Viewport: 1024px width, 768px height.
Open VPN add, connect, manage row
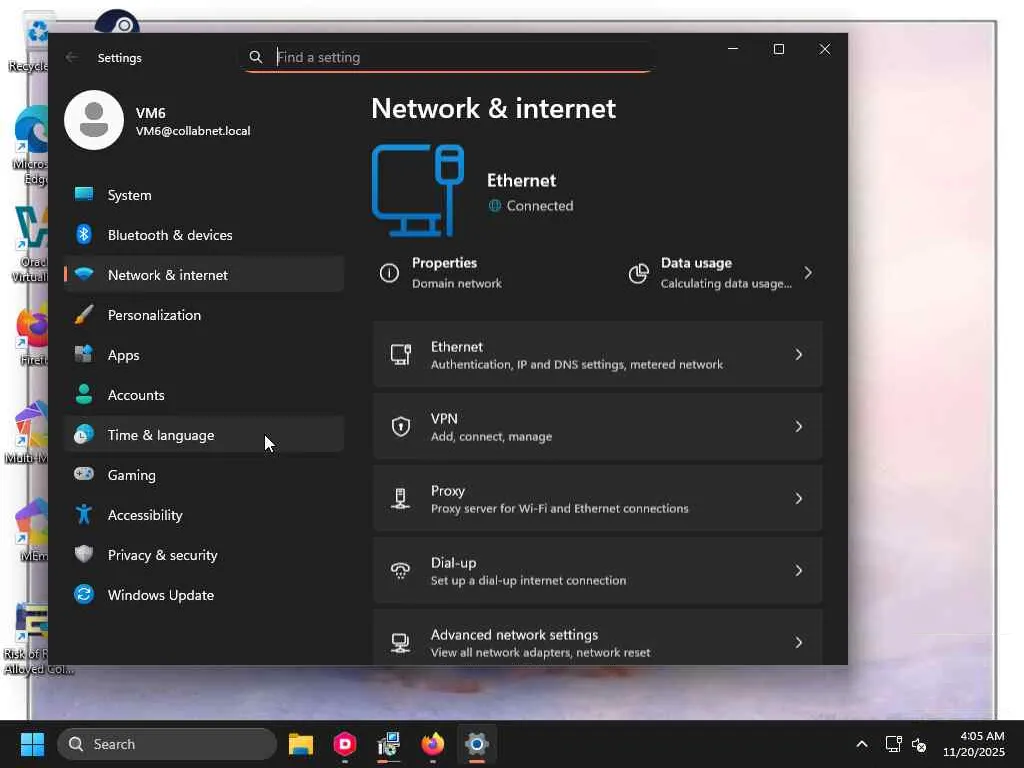click(598, 426)
